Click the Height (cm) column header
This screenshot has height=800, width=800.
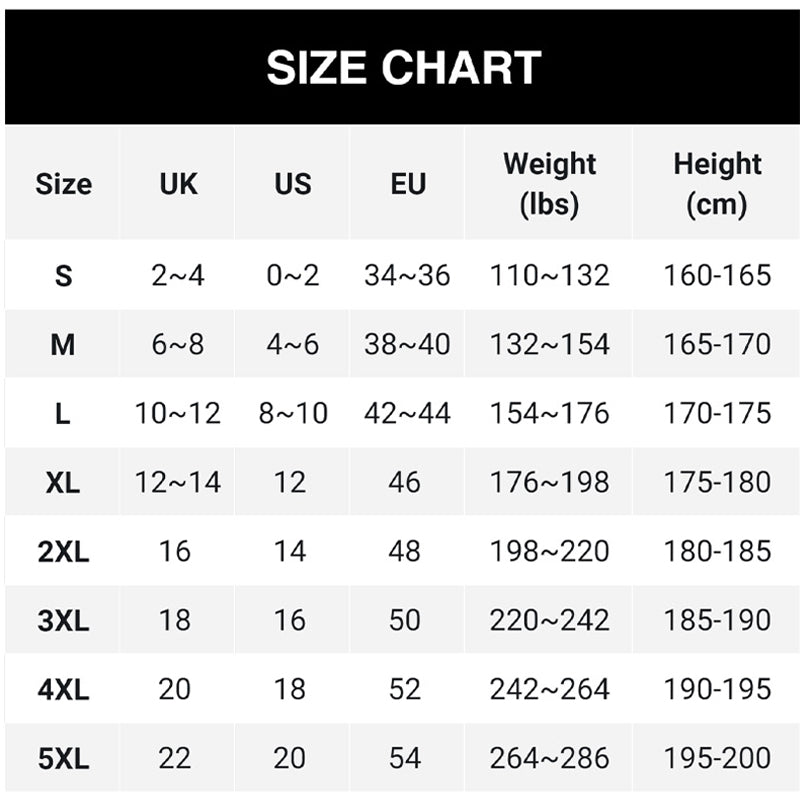pyautogui.click(x=717, y=184)
